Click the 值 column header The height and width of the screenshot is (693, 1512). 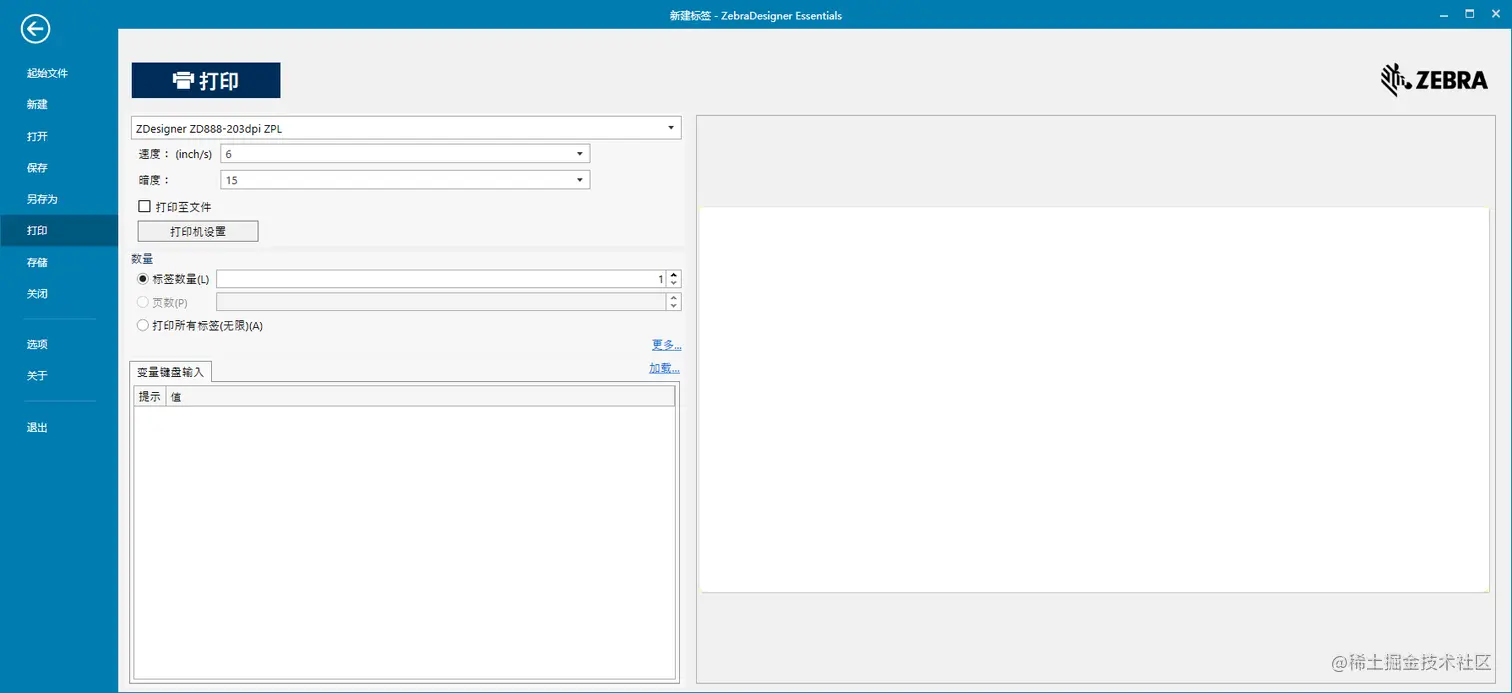point(420,397)
